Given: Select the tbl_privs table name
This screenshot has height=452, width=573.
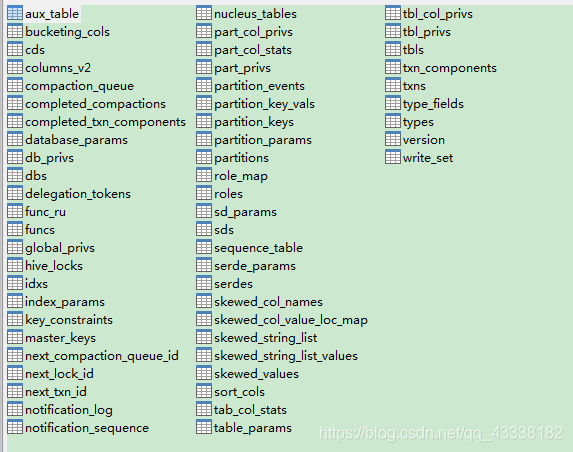Looking at the screenshot, I should pyautogui.click(x=426, y=32).
